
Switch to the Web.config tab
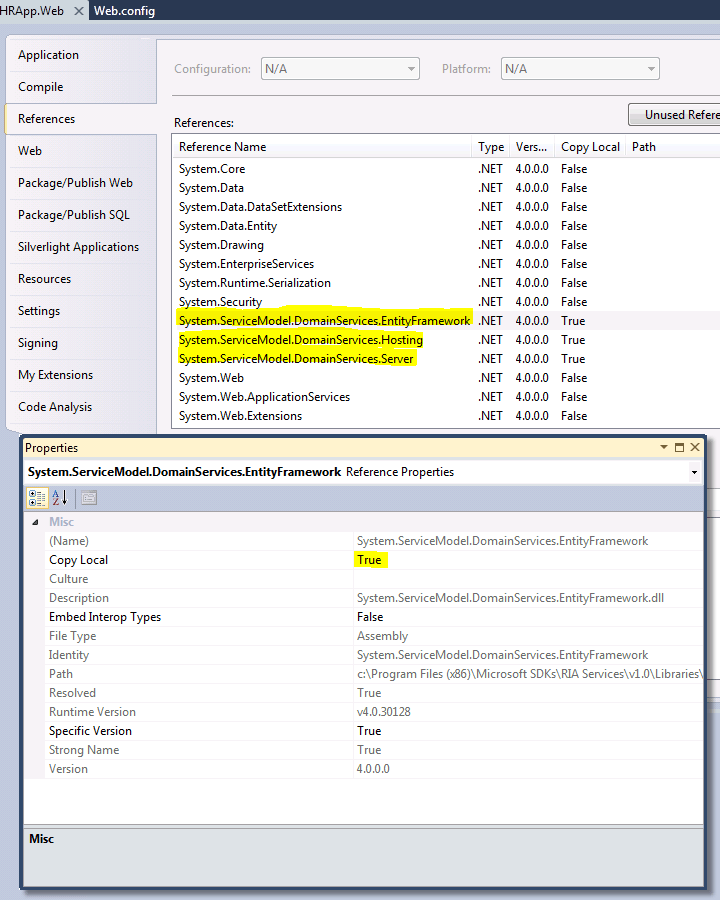(124, 11)
